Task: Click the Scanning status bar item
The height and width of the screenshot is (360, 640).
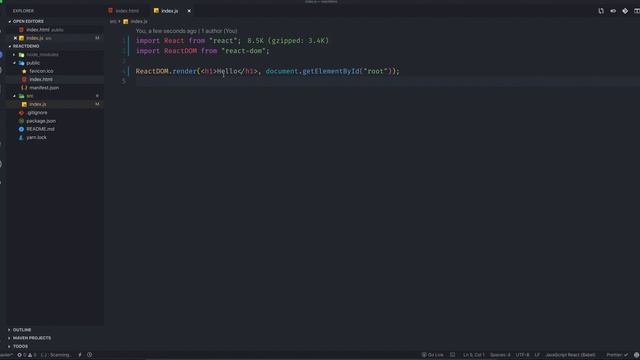Action: 57,355
